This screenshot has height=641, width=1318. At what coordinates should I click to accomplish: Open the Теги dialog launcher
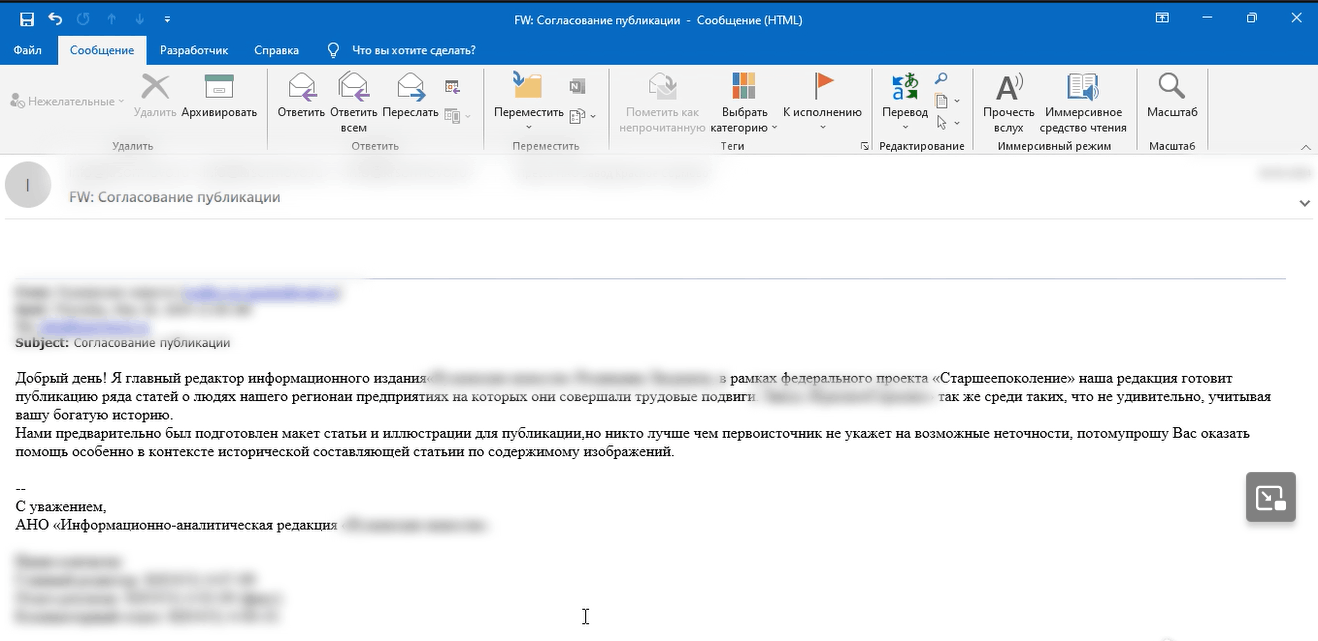(x=864, y=147)
